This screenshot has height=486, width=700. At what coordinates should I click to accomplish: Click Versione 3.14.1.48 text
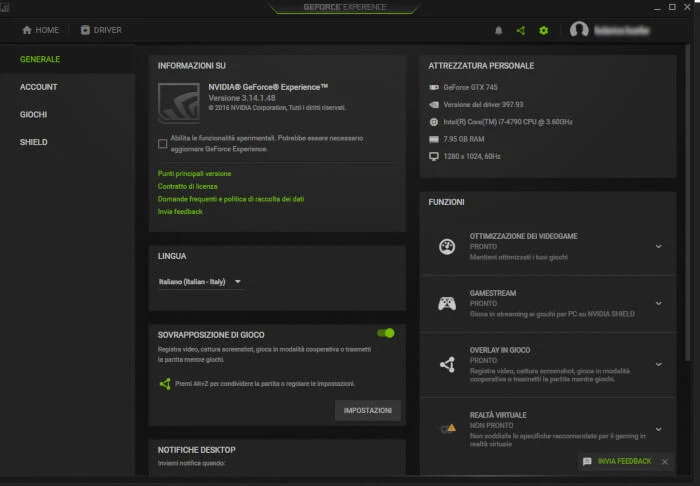coord(242,98)
